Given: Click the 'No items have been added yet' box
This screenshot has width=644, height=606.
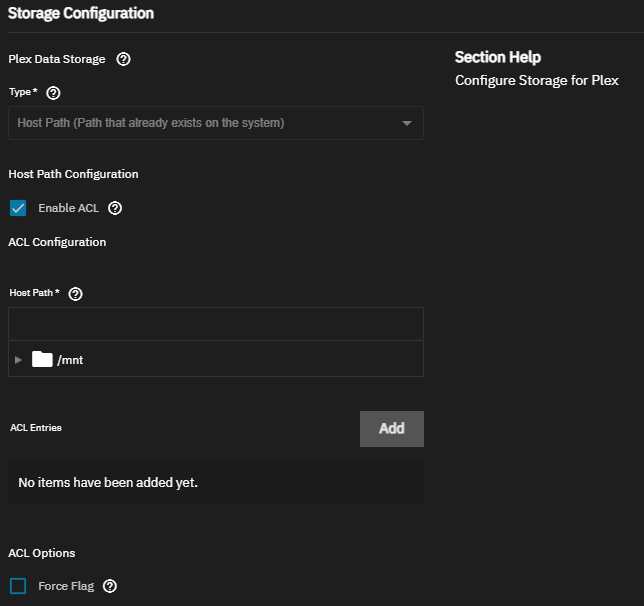Looking at the screenshot, I should coord(216,482).
